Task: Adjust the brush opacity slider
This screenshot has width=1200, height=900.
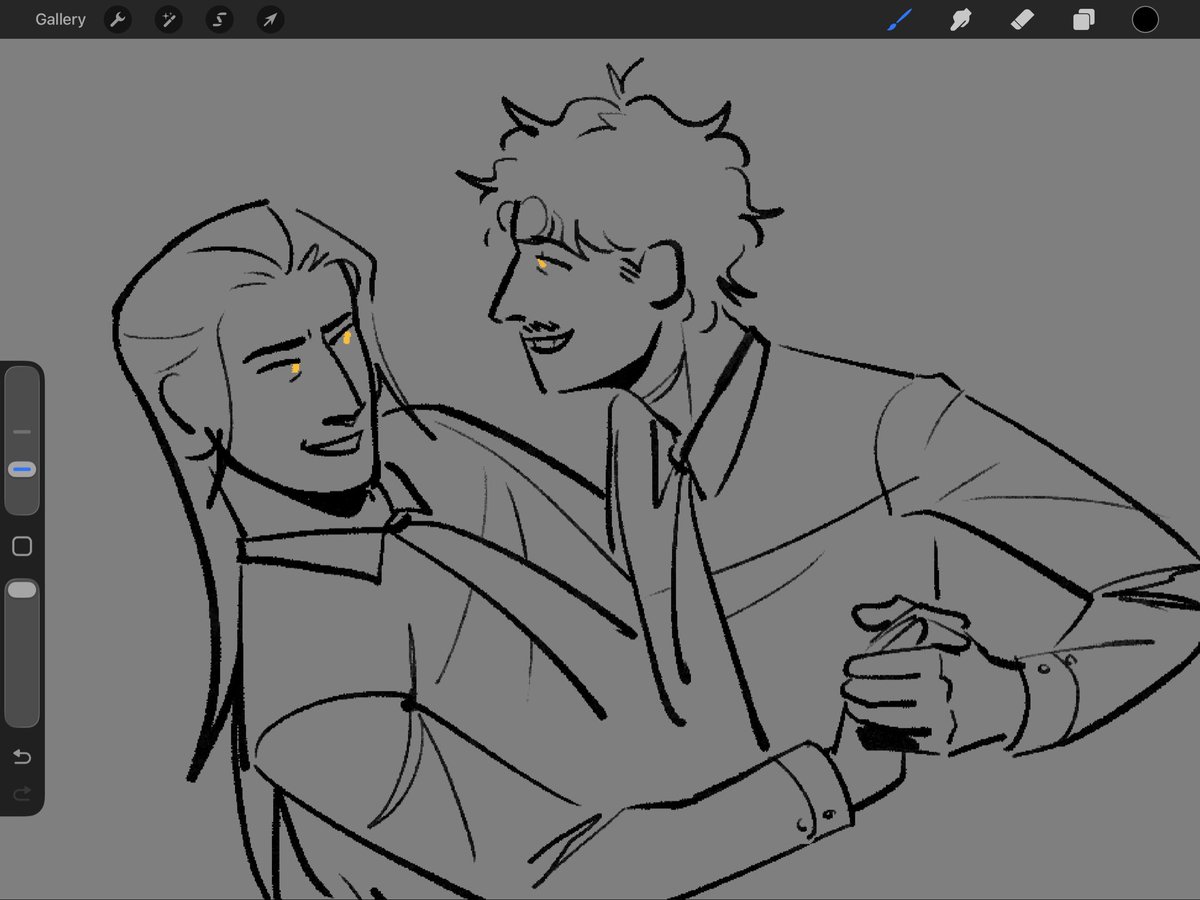Action: tap(22, 652)
